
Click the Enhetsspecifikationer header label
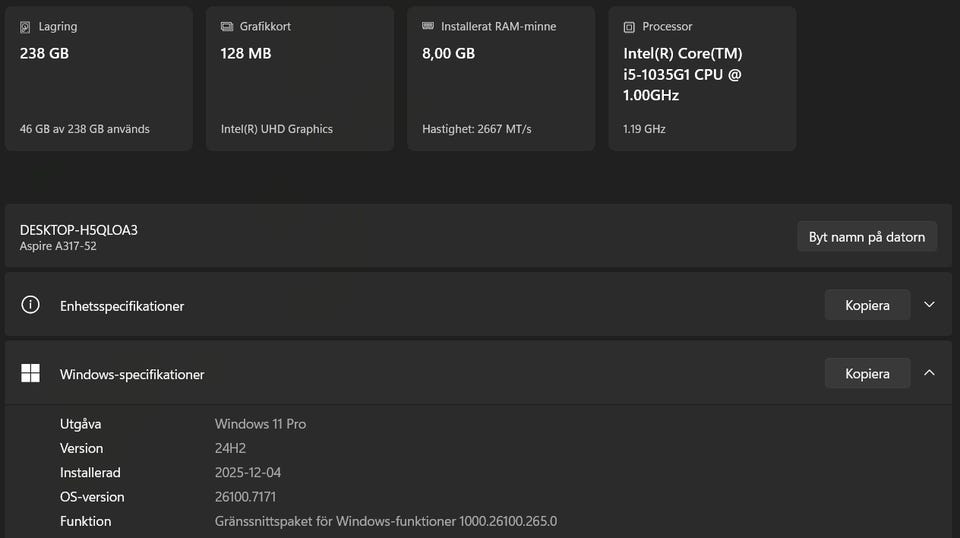coord(122,306)
